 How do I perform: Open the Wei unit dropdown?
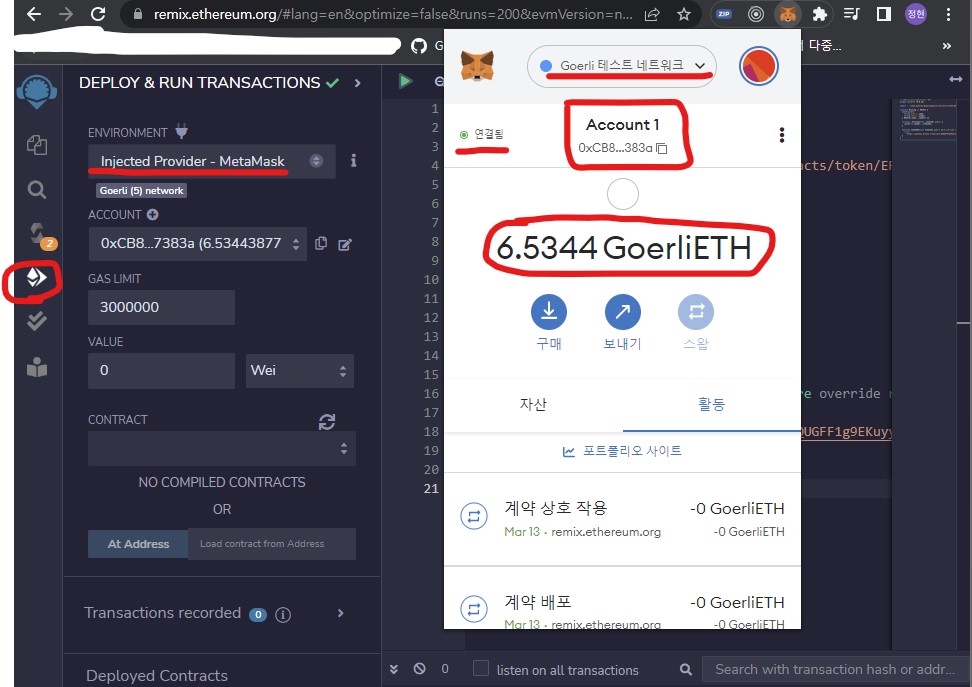(299, 371)
